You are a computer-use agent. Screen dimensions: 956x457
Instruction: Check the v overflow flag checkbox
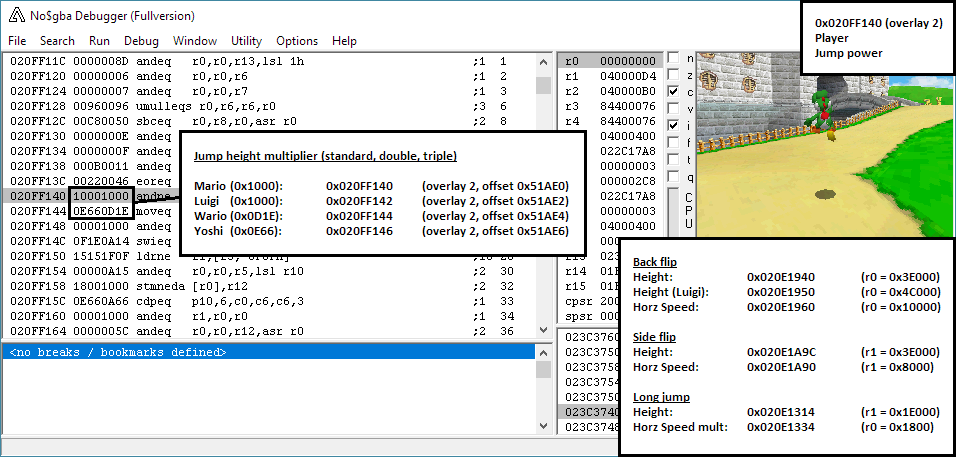pos(674,108)
